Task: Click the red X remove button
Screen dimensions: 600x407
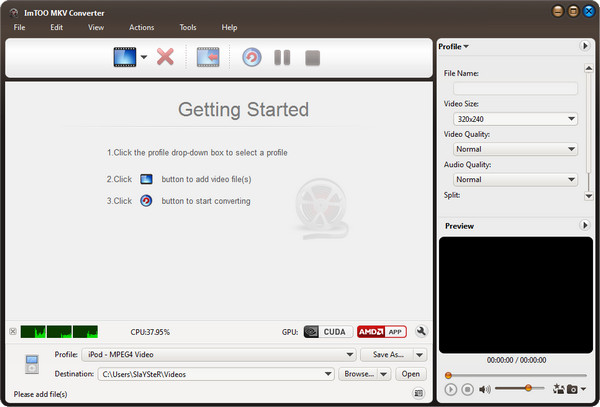Action: [x=166, y=57]
